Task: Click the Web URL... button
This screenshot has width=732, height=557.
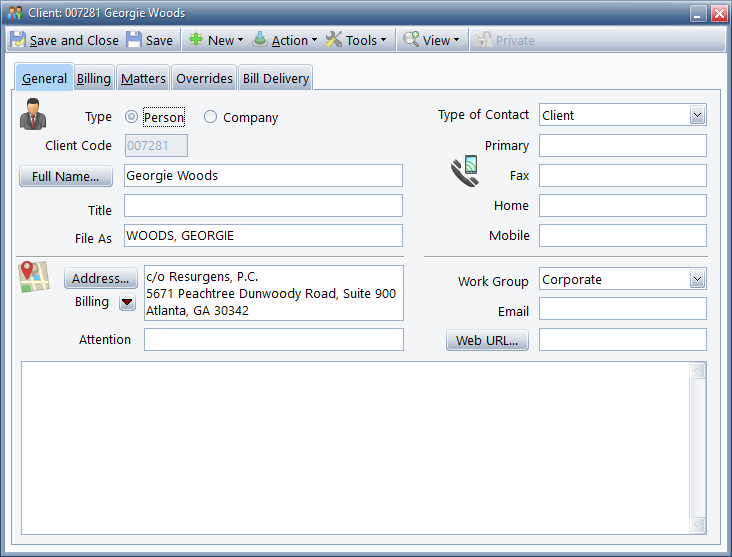Action: coord(487,340)
